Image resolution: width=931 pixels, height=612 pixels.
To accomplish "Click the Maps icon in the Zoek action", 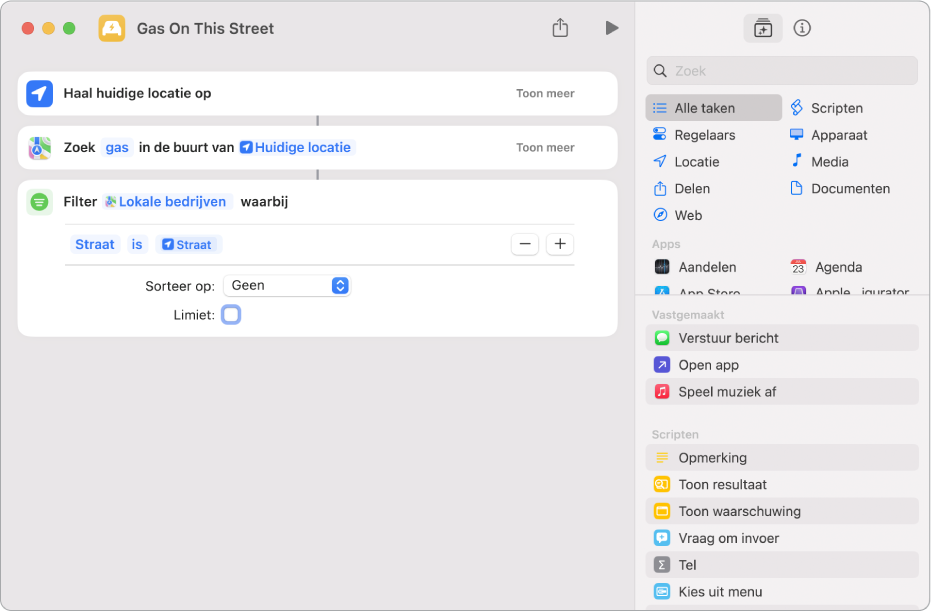I will pyautogui.click(x=39, y=147).
